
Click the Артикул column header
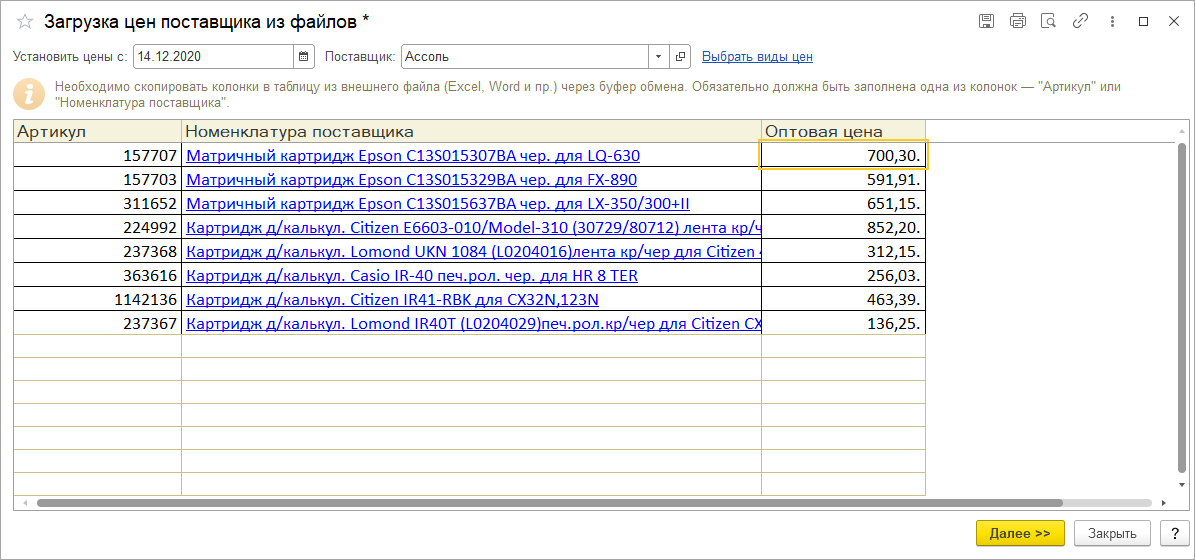97,131
